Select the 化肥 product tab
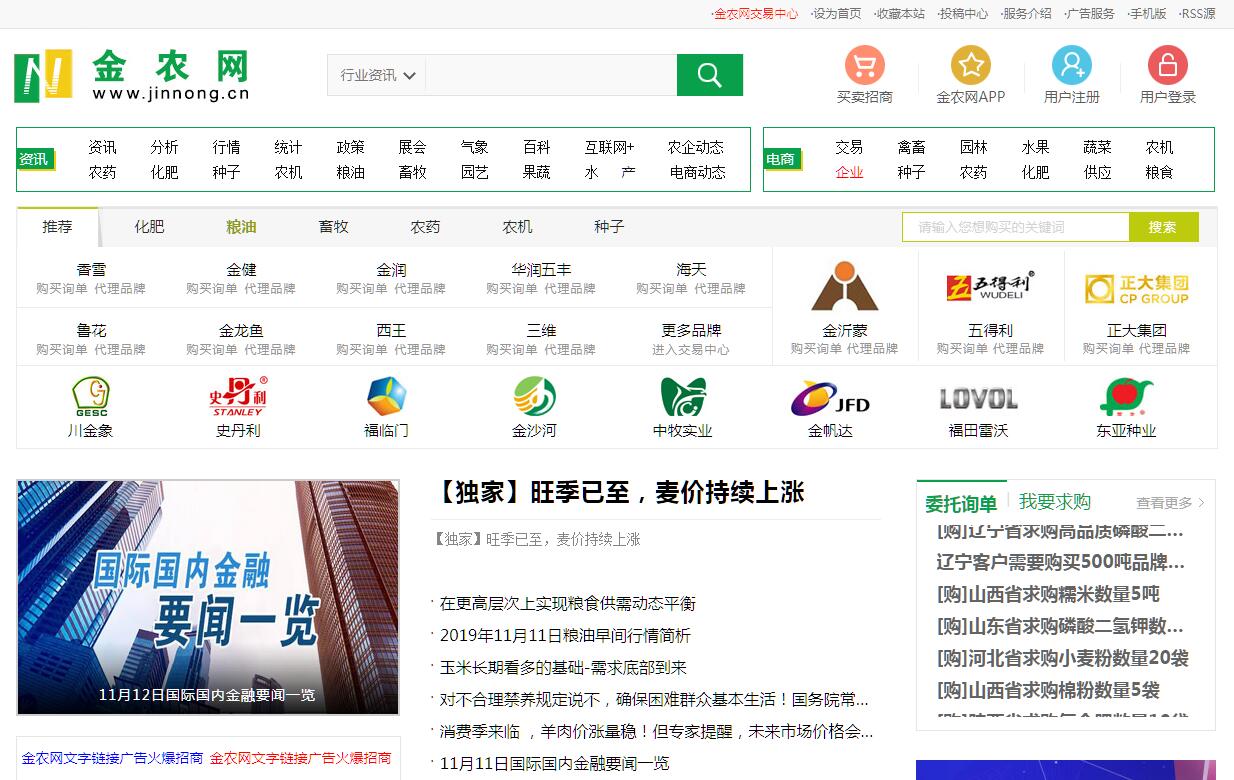The image size is (1234, 780). 149,227
